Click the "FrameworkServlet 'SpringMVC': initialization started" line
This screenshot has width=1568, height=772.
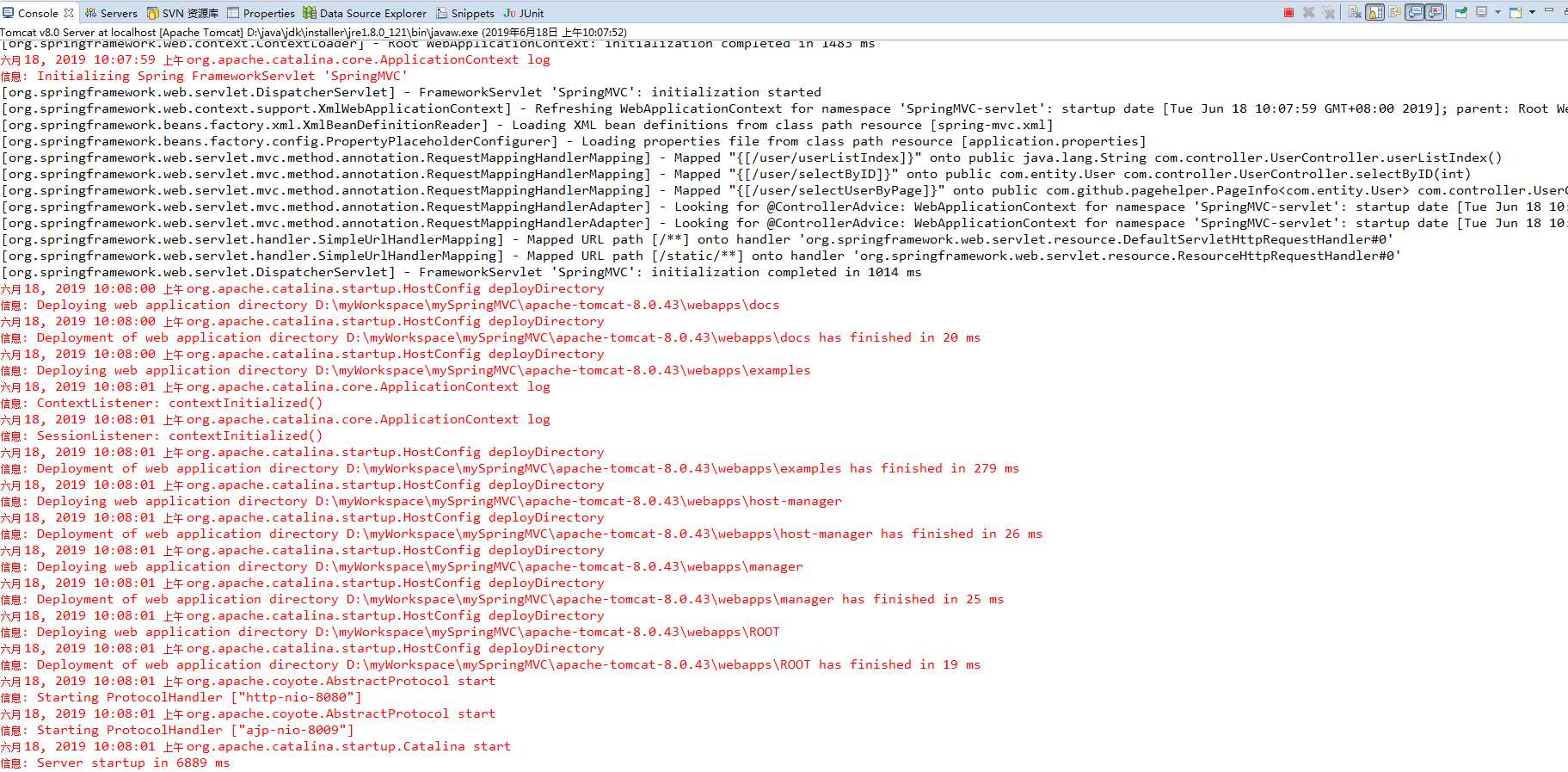(x=411, y=92)
